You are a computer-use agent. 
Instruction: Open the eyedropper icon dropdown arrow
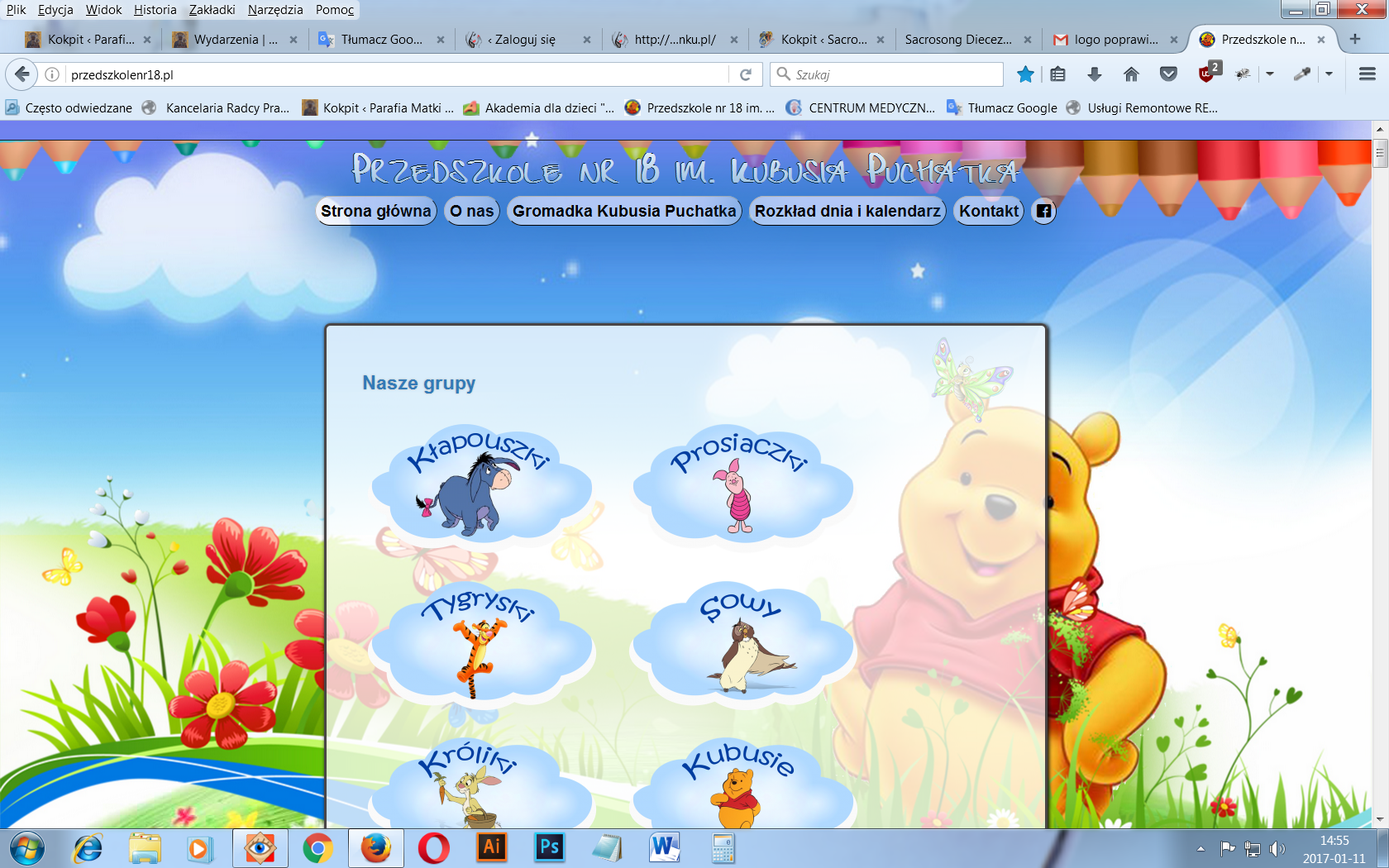coord(1329,74)
